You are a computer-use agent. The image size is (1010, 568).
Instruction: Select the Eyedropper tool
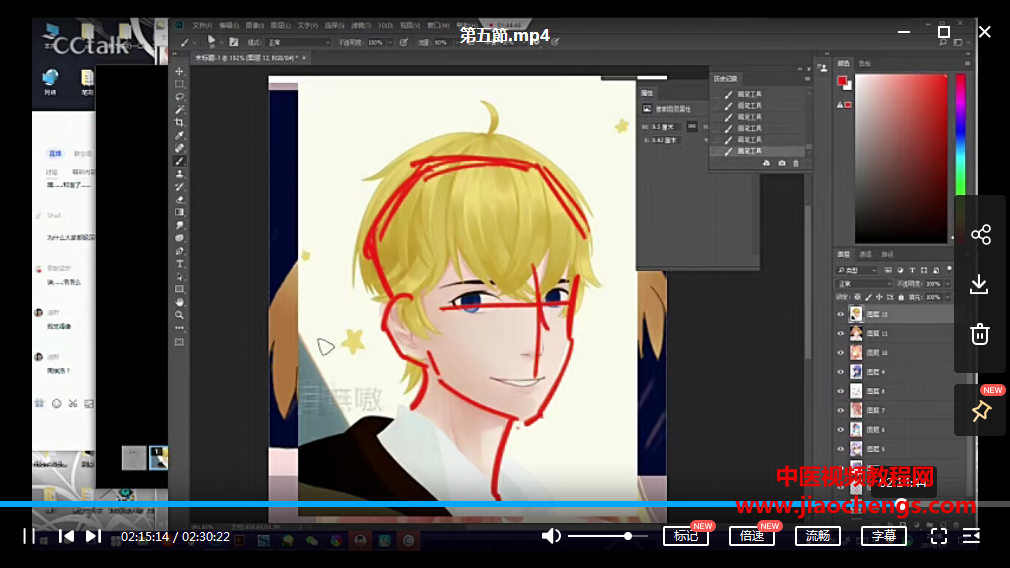(180, 135)
